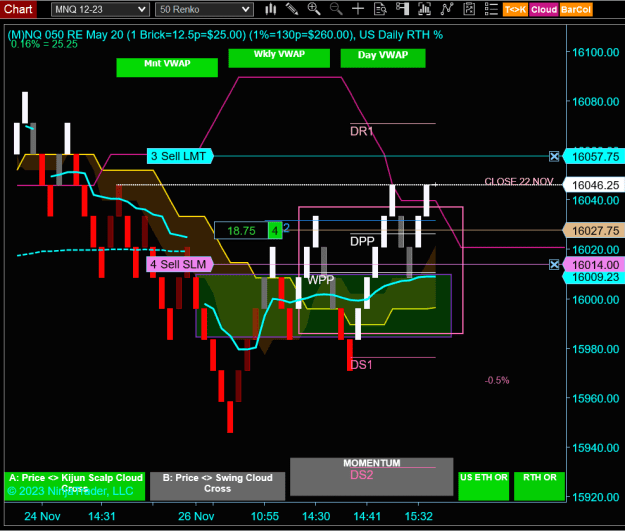Toggle the US ETH OR green button
The height and width of the screenshot is (531, 625).
pos(483,486)
